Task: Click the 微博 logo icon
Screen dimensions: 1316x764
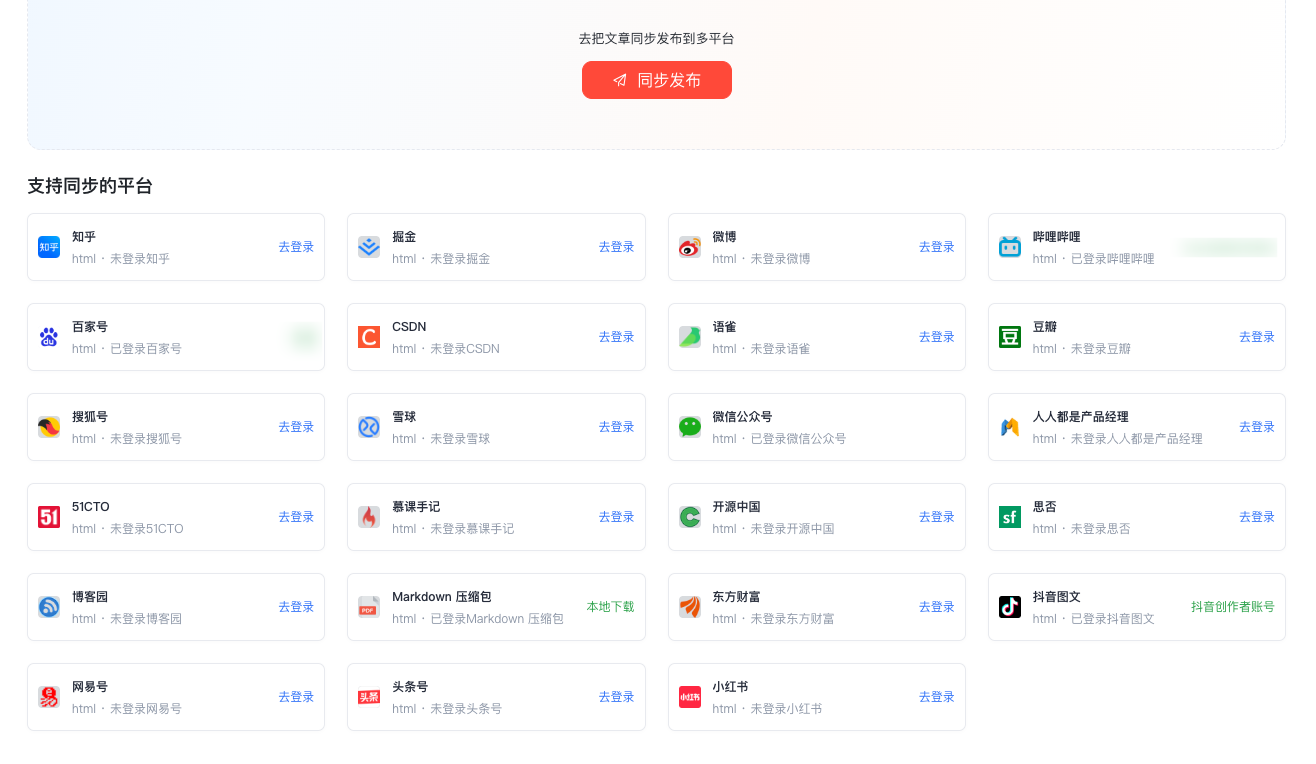Action: (x=690, y=247)
